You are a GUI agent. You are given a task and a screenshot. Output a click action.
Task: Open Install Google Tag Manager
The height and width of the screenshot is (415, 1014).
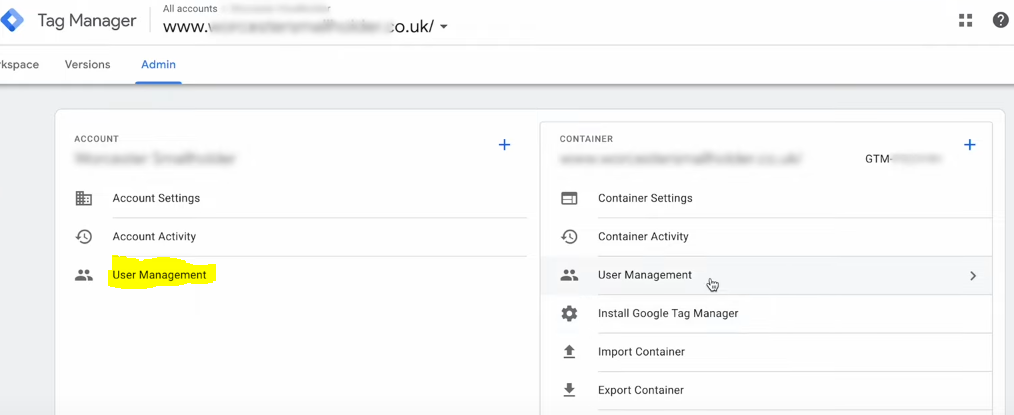[668, 313]
